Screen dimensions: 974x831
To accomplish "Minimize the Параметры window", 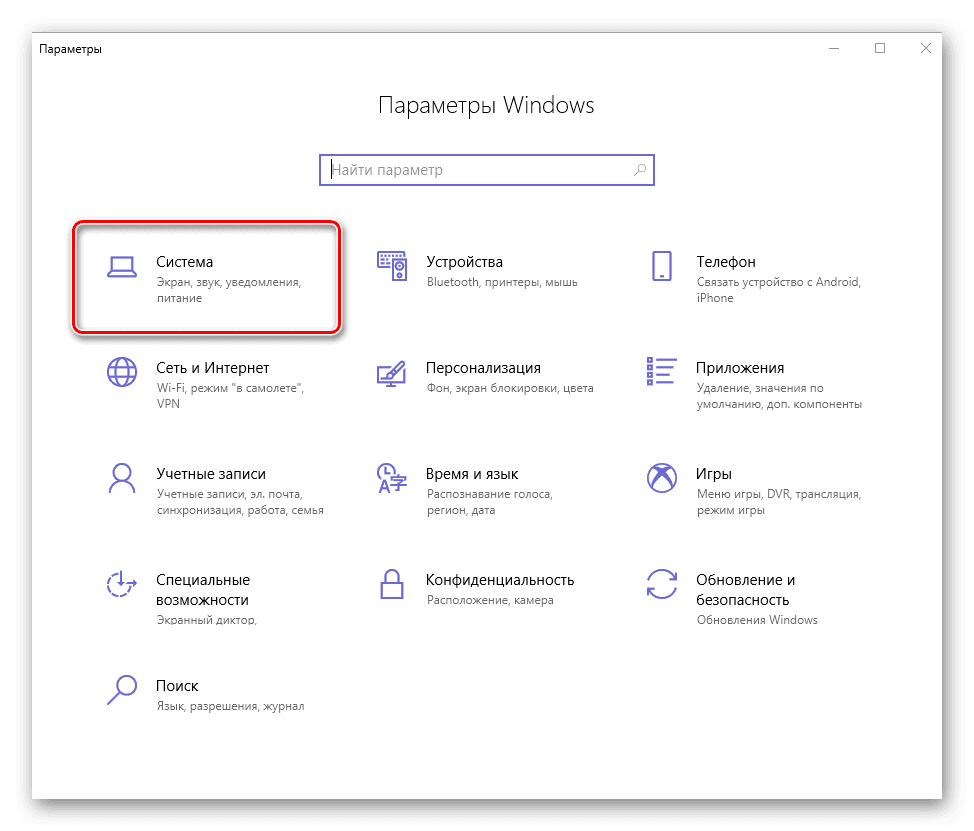I will [x=834, y=48].
